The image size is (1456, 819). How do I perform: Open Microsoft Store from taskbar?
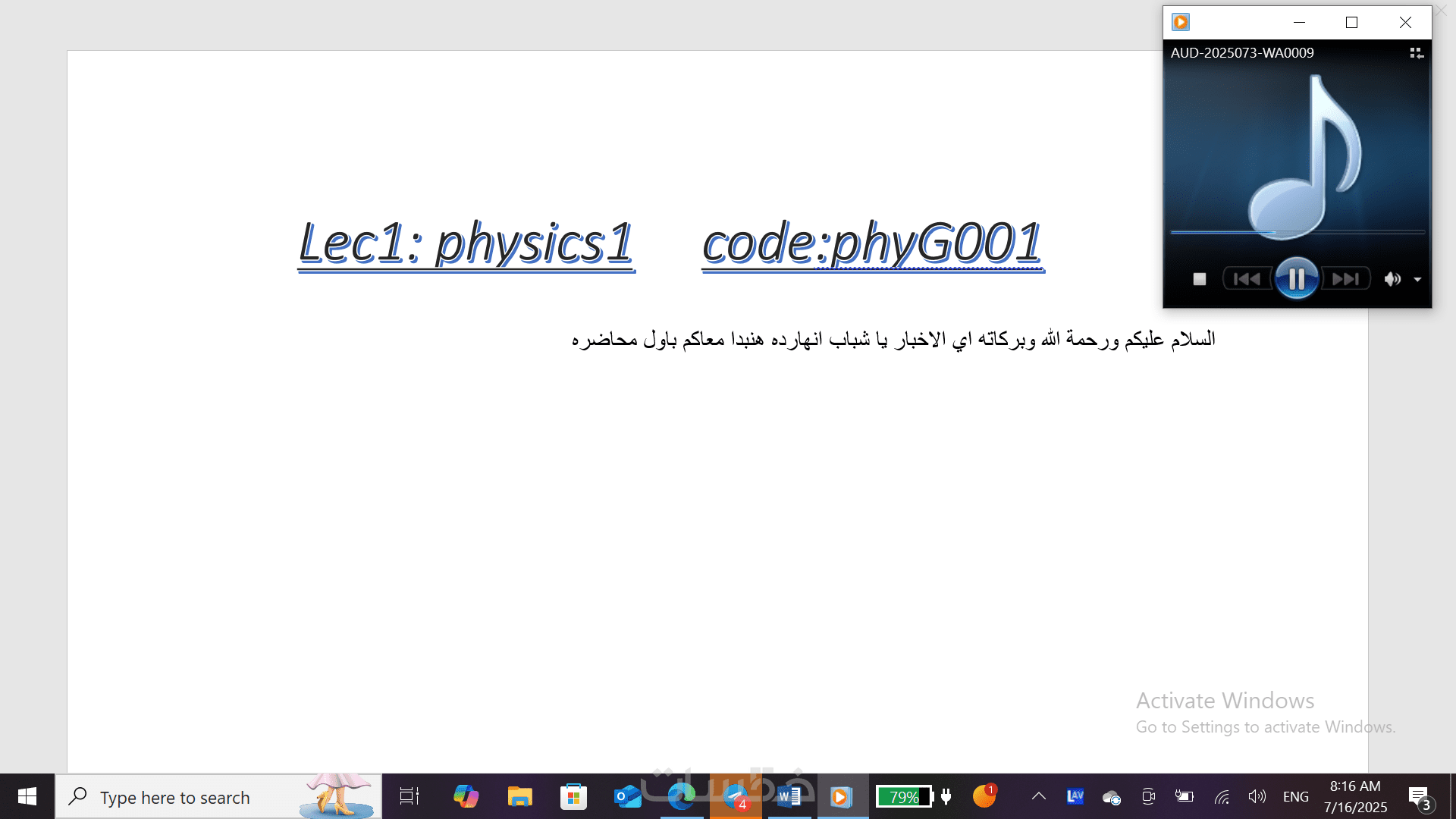(573, 796)
